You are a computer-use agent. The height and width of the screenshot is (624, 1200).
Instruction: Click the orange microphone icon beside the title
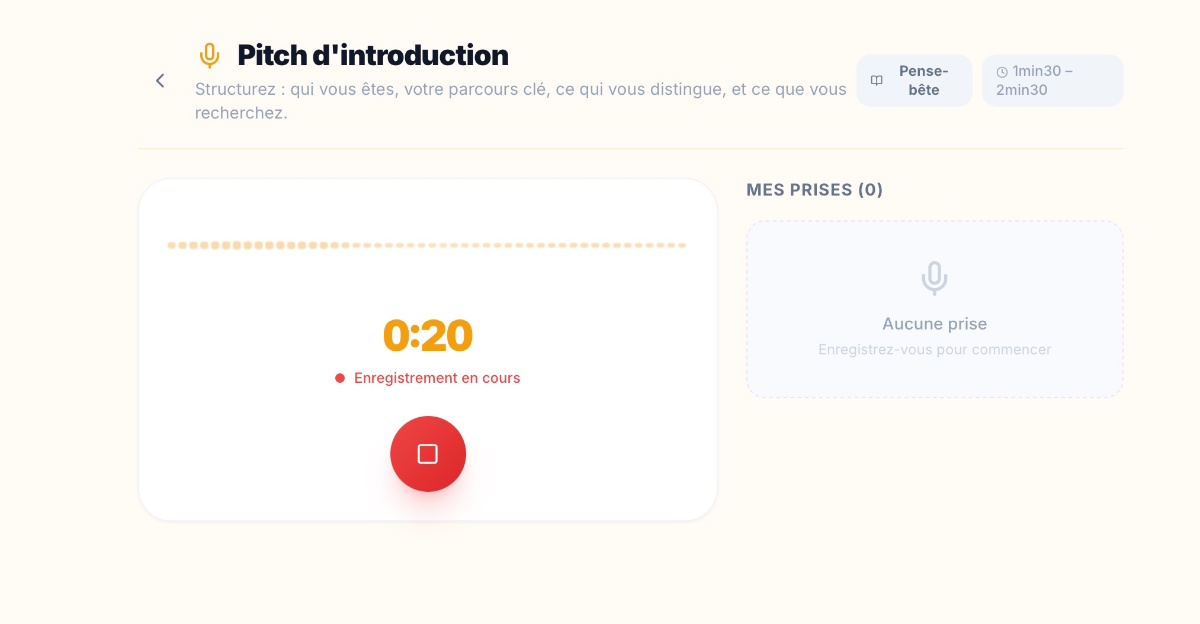[x=209, y=55]
